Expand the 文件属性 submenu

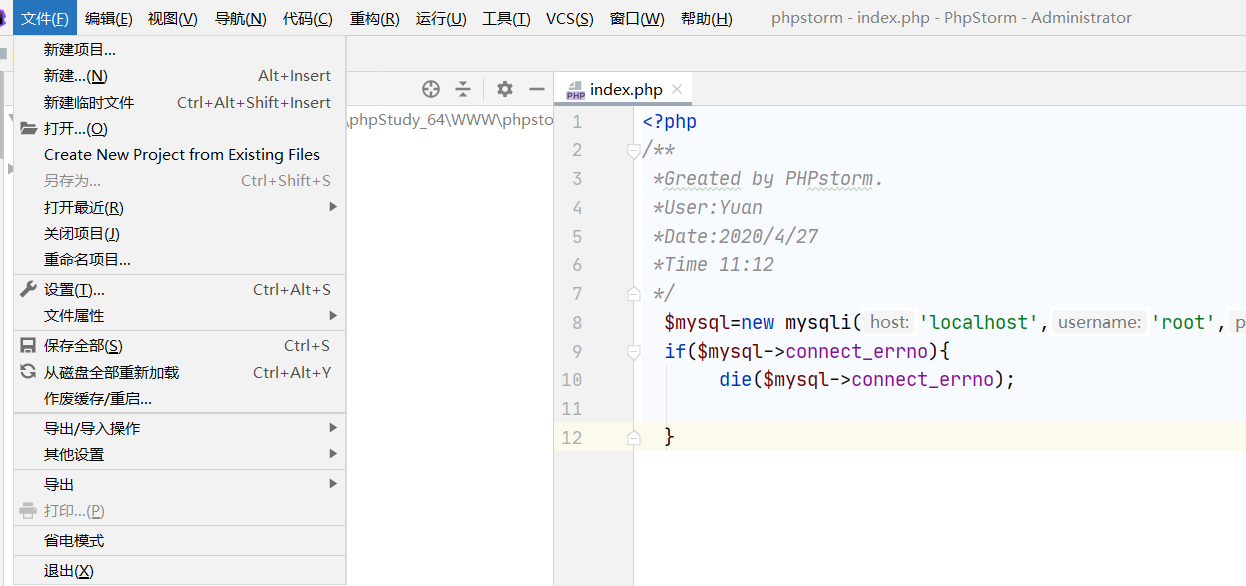tap(179, 315)
